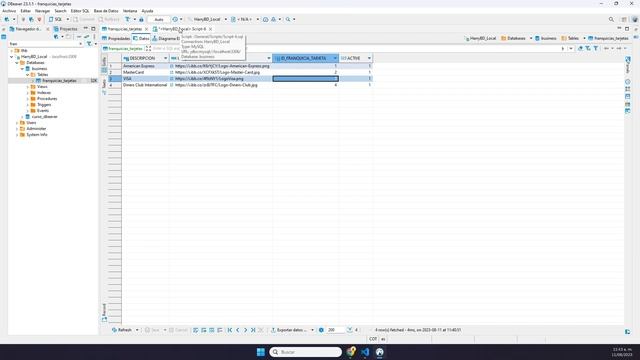Screen dimensions: 640x360
Task: Click the transaction mode filter icon
Action: click(x=127, y=19)
